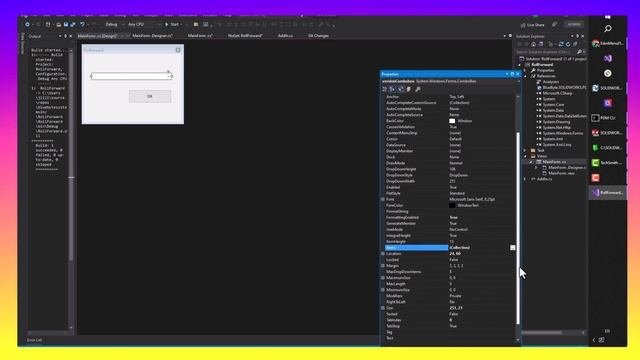Expand the Margin property
Image resolution: width=640 pixels, height=360 pixels.
point(383,266)
